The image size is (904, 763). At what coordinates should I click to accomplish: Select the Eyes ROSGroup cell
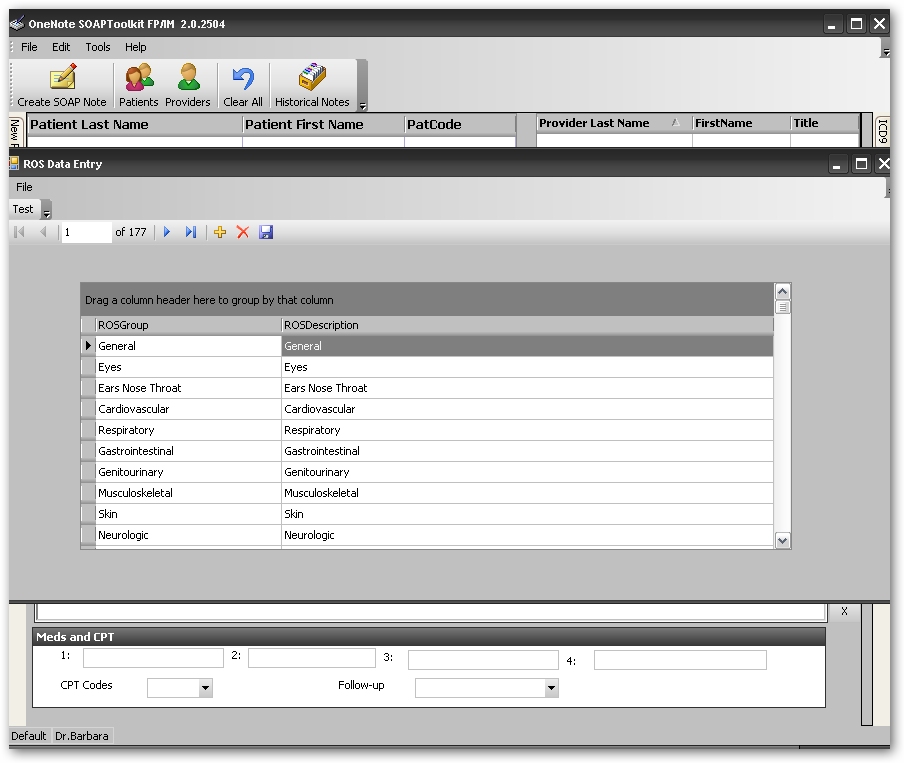189,367
